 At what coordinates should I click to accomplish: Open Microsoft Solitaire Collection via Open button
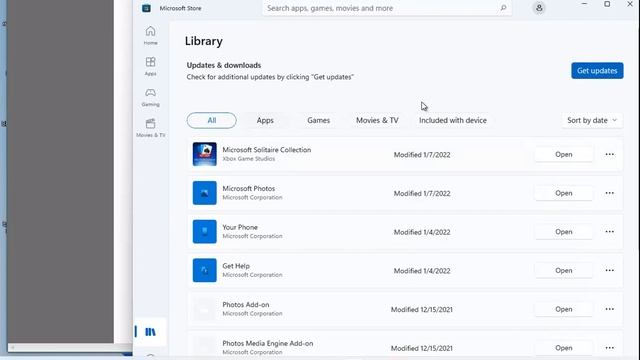pyautogui.click(x=564, y=154)
